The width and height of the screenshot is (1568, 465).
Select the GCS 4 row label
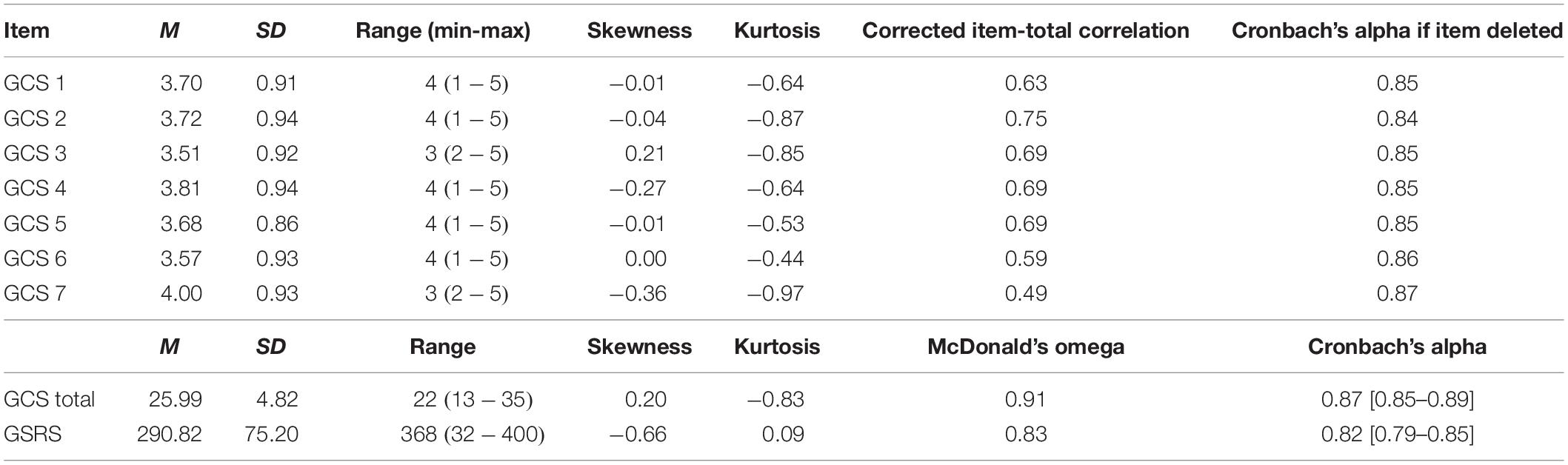pos(35,188)
